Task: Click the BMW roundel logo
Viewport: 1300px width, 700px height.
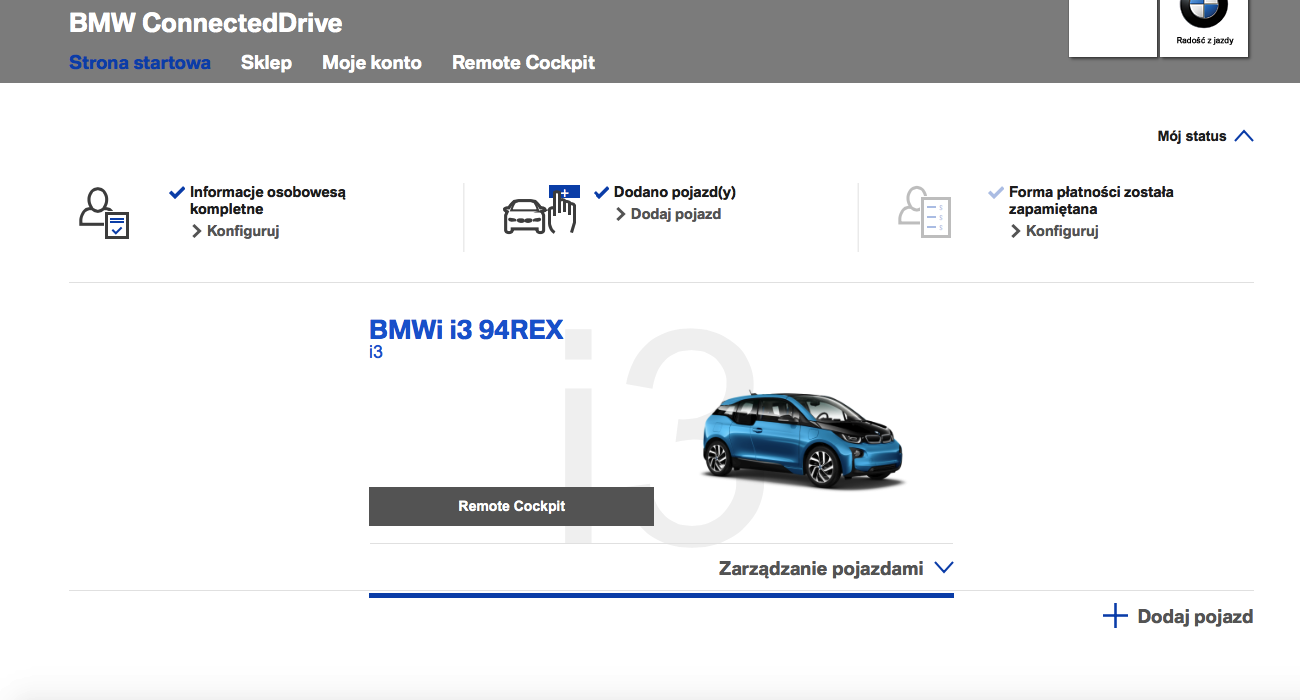Action: coord(1204,13)
